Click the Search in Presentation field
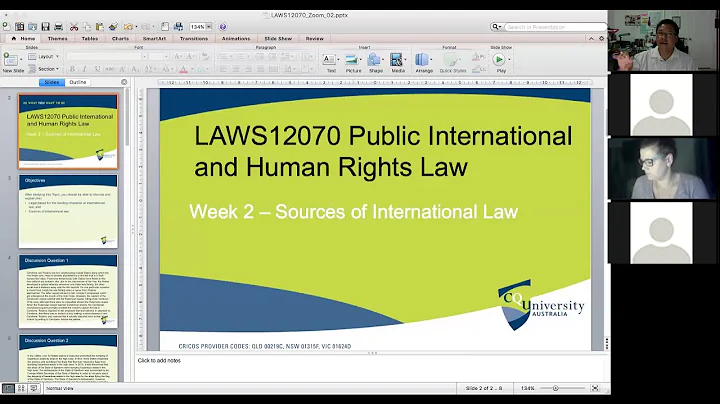This screenshot has width=720, height=404. (556, 27)
